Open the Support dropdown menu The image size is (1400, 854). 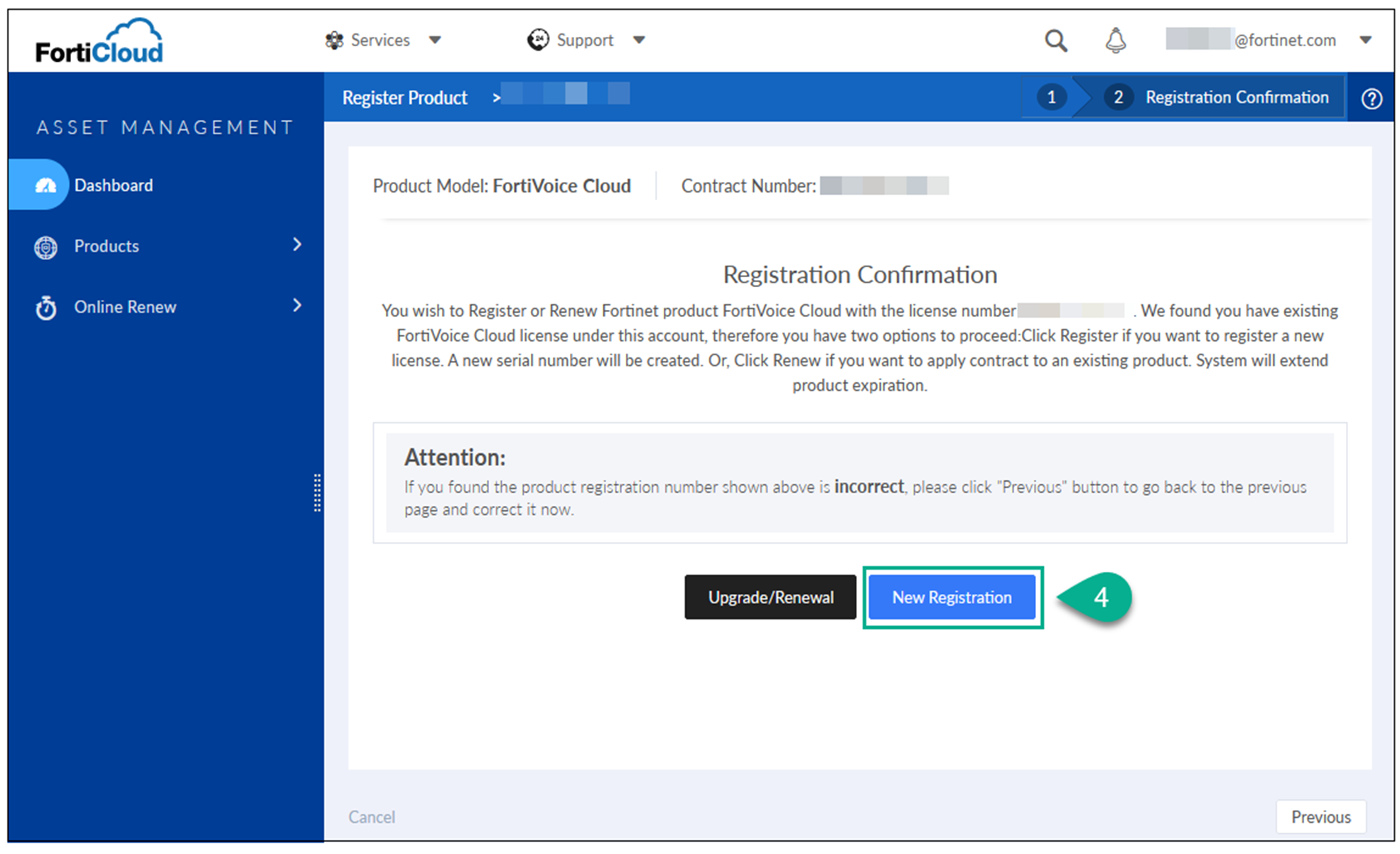tap(639, 40)
